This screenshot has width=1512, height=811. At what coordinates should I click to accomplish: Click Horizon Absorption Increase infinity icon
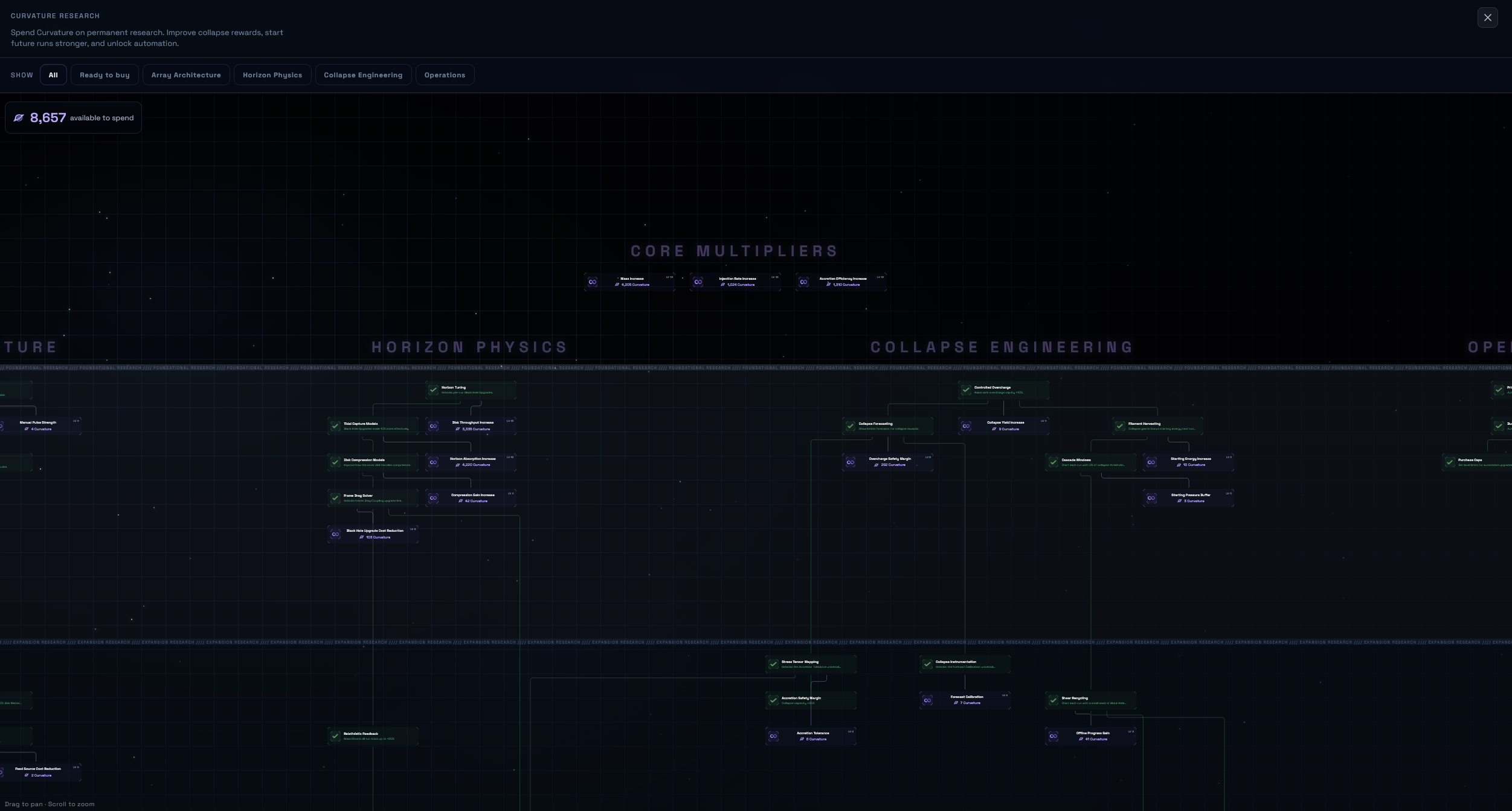(x=434, y=462)
